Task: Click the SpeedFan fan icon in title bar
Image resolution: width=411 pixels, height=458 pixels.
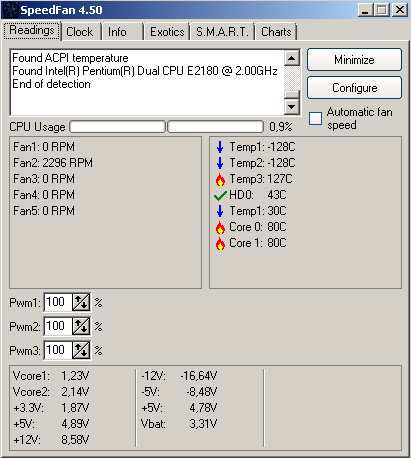Action: [9, 10]
